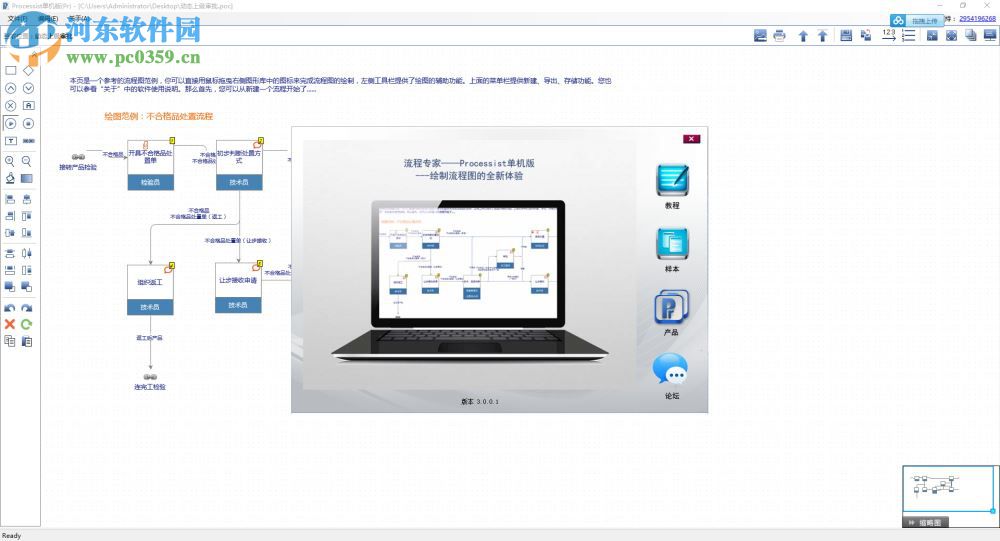Image resolution: width=1000 pixels, height=541 pixels.
Task: Select the boxed letter A tool
Action: 28,106
